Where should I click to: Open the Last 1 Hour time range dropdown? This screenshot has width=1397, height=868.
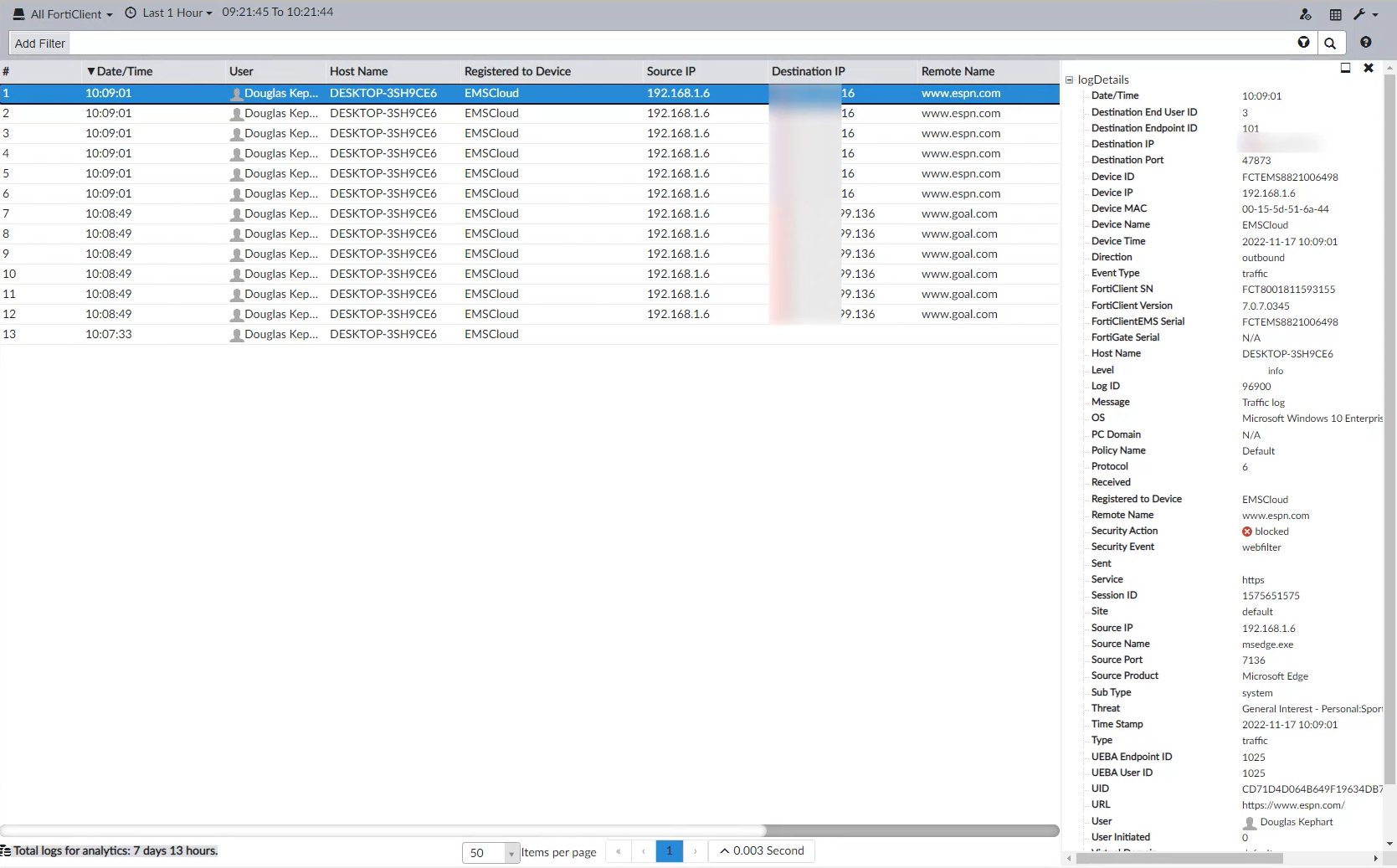click(x=174, y=13)
